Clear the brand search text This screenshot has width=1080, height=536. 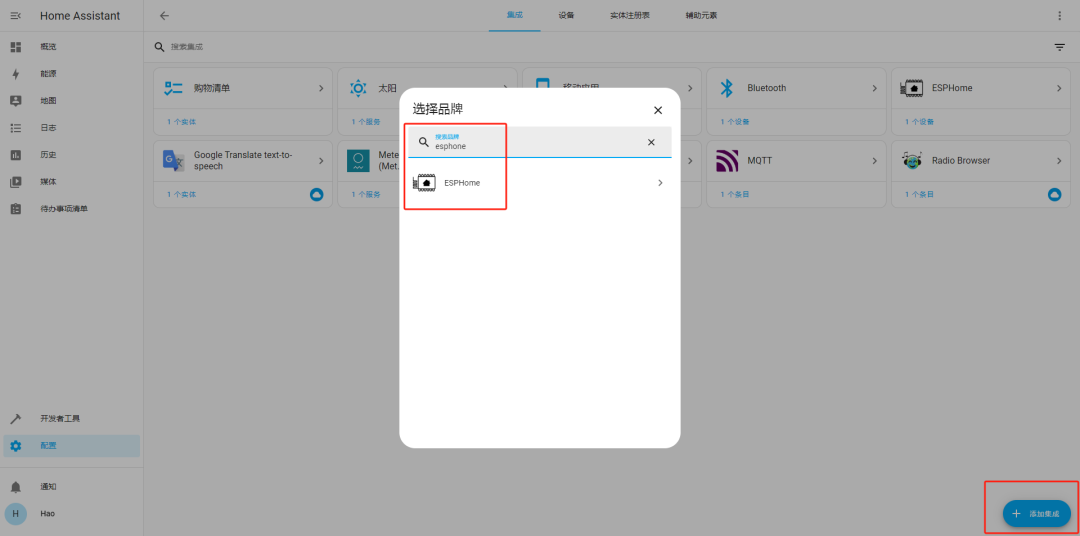point(651,142)
